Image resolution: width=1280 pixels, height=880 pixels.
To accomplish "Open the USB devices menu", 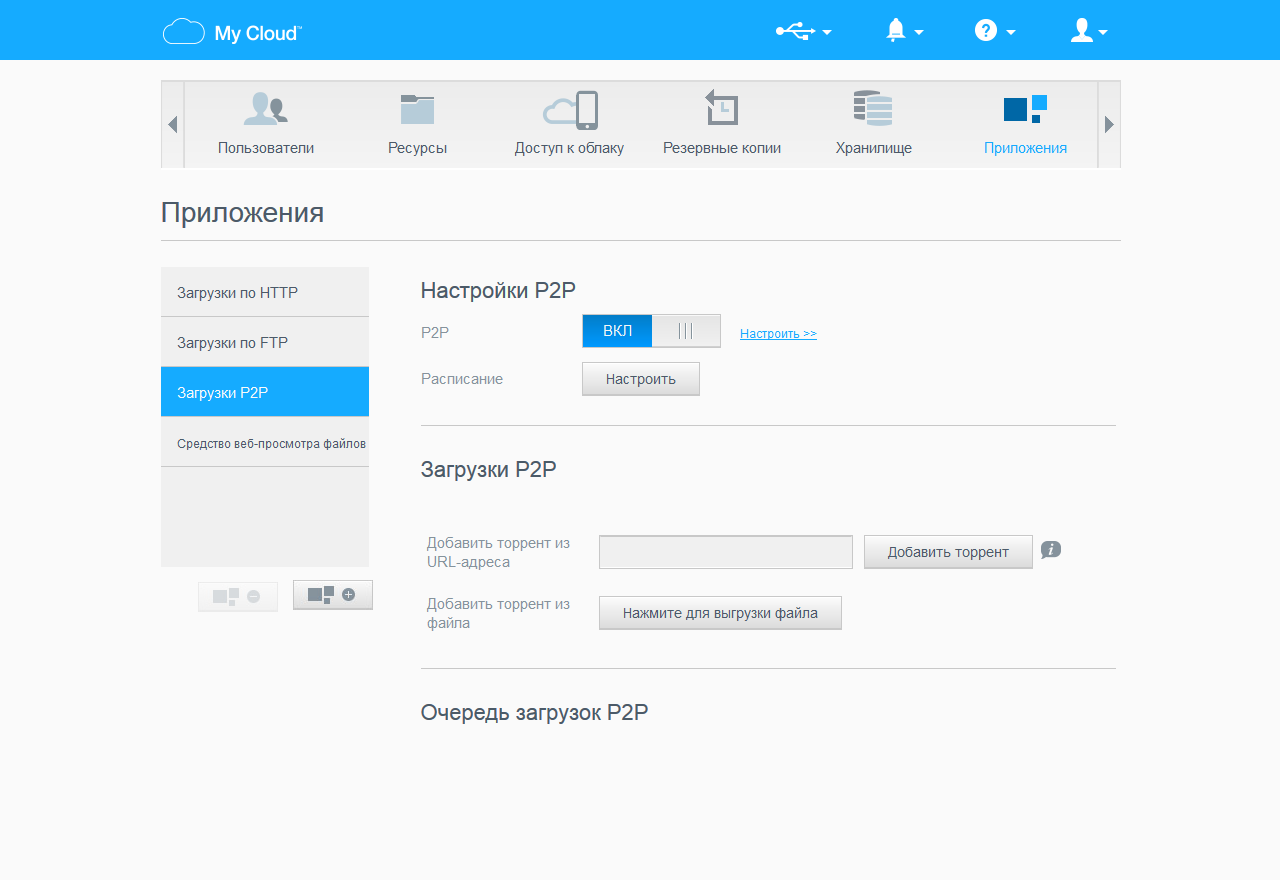I will pyautogui.click(x=804, y=32).
